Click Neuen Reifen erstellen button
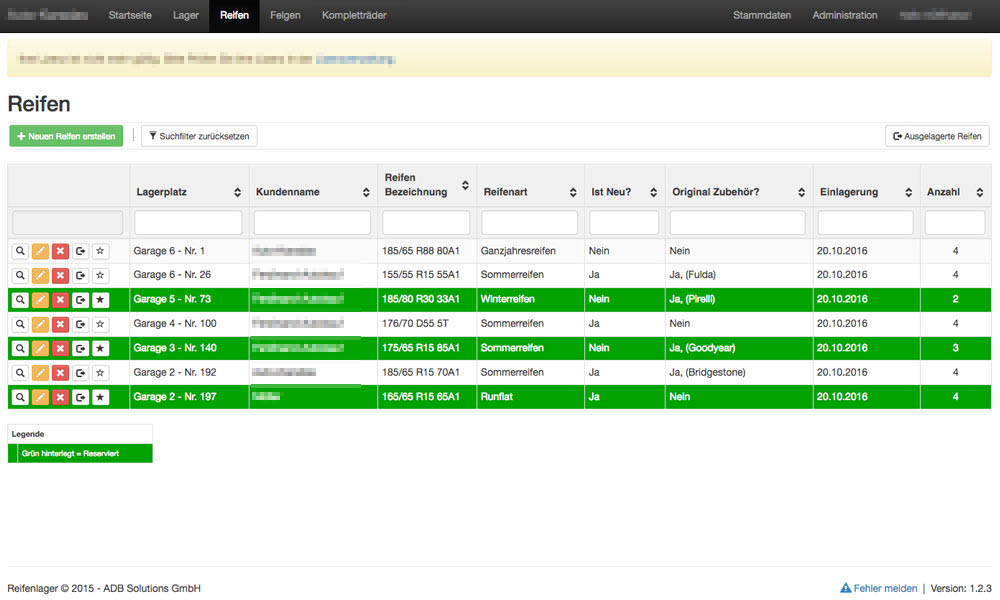Screen dimensions: 1000x600 66,136
